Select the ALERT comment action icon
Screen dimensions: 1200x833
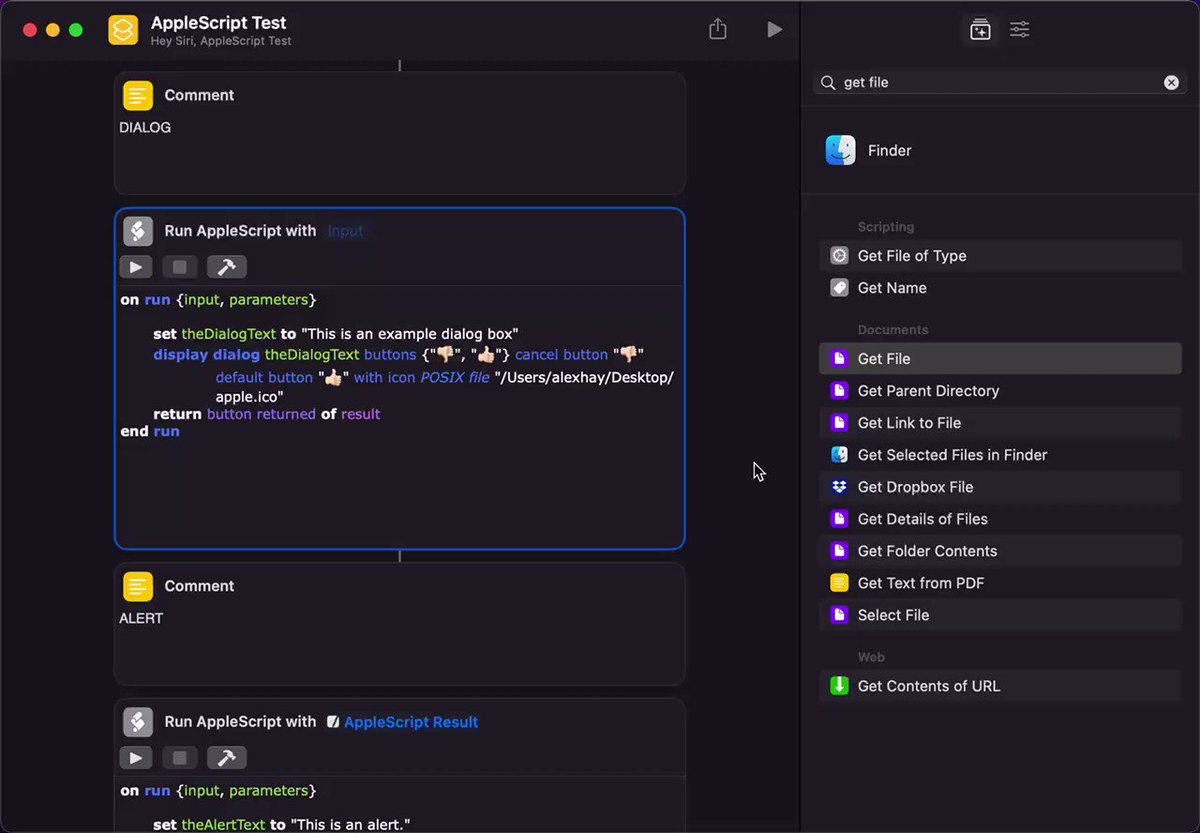(x=138, y=586)
